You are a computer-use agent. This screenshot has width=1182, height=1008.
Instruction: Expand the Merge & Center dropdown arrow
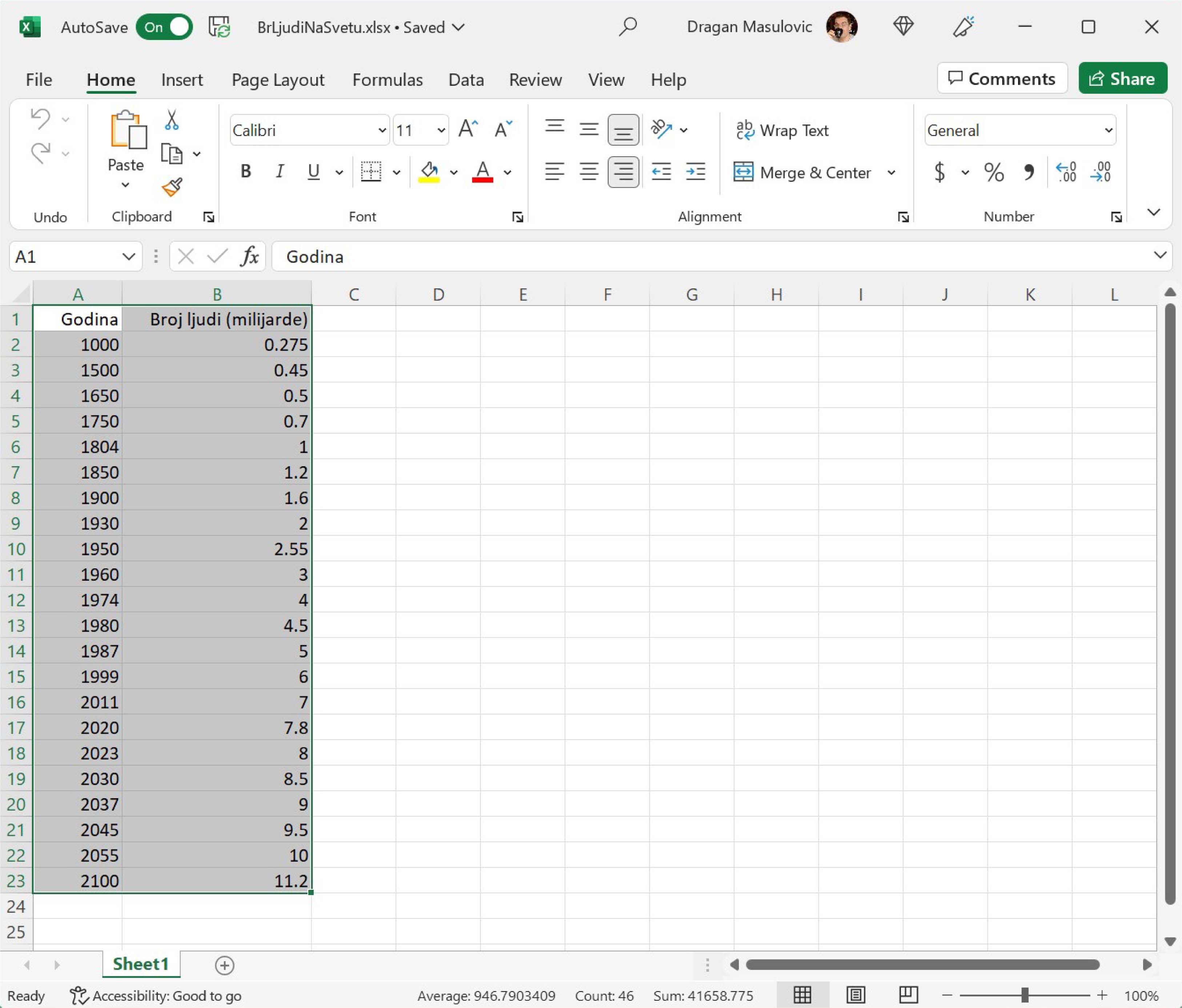[891, 172]
